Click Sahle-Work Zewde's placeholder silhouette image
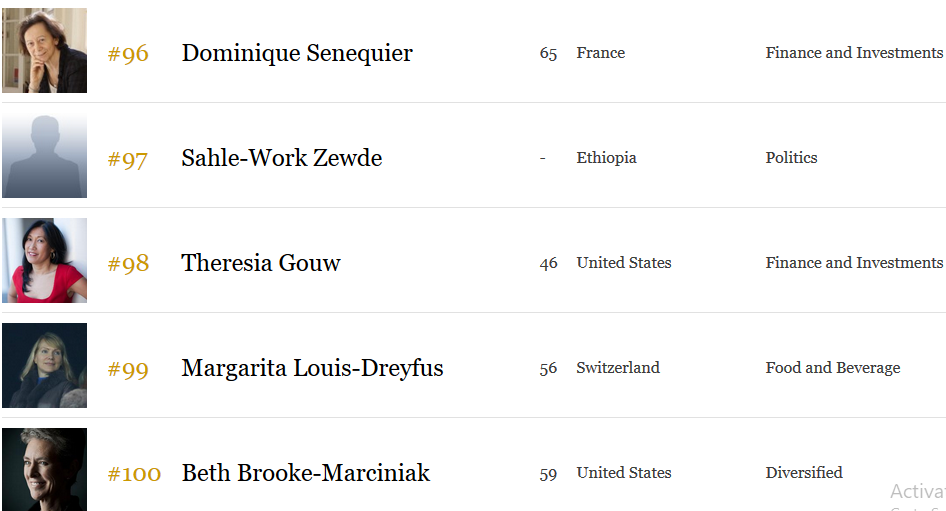946x511 pixels. [x=45, y=156]
